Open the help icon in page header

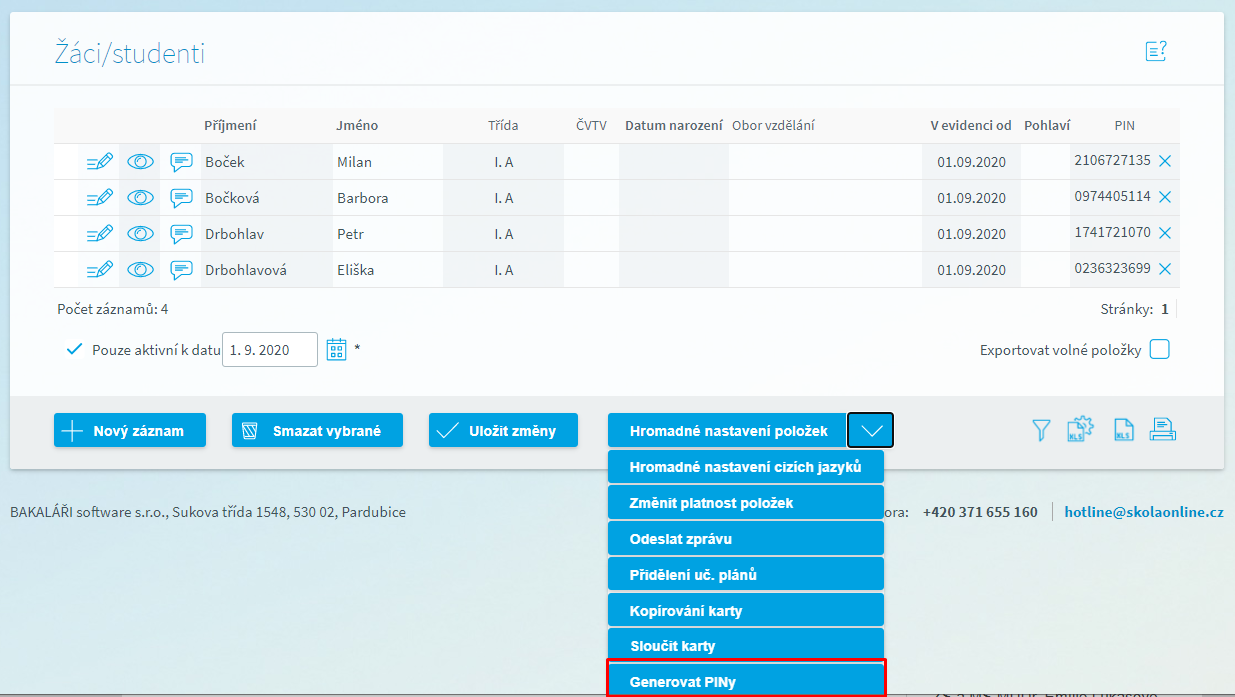1156,51
